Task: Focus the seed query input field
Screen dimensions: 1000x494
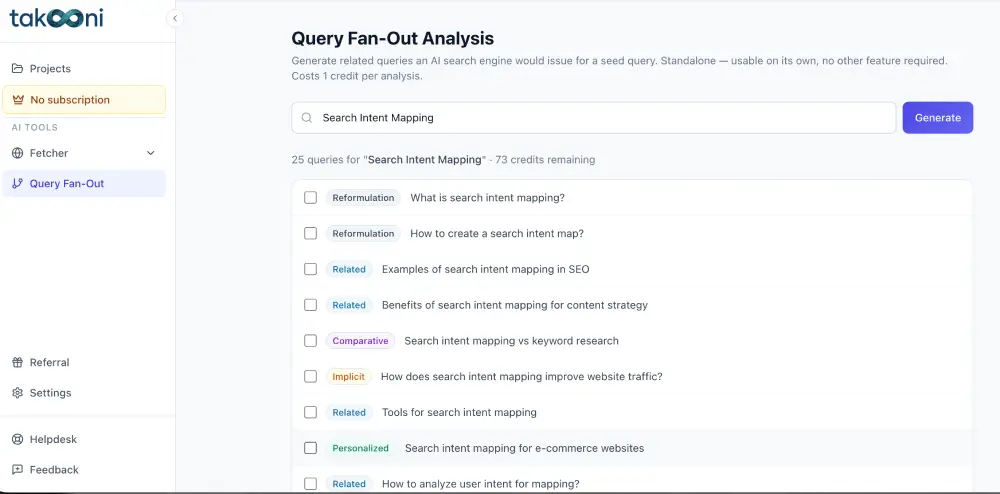Action: pos(594,118)
